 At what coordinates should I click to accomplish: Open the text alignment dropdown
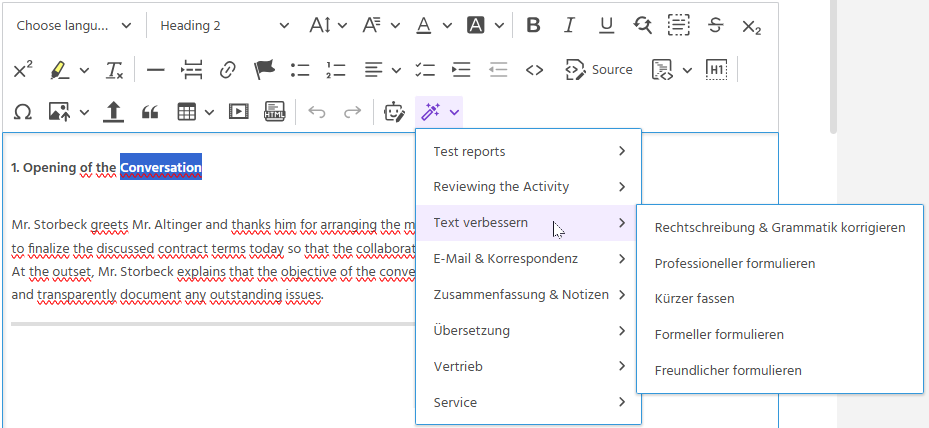tap(382, 70)
